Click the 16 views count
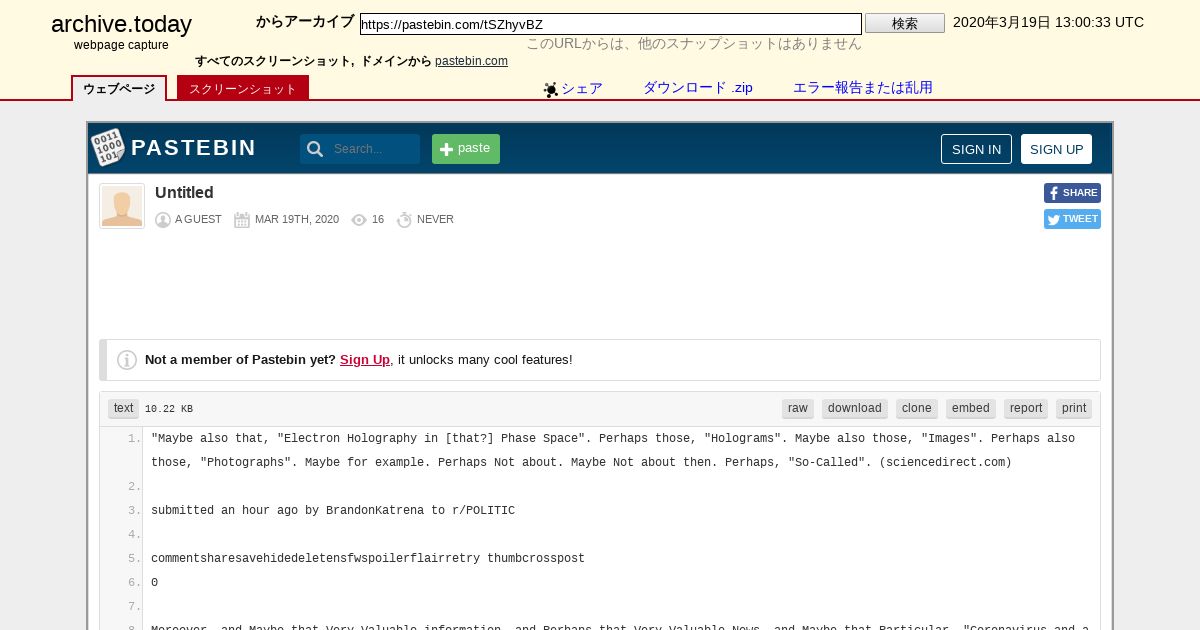 click(378, 220)
